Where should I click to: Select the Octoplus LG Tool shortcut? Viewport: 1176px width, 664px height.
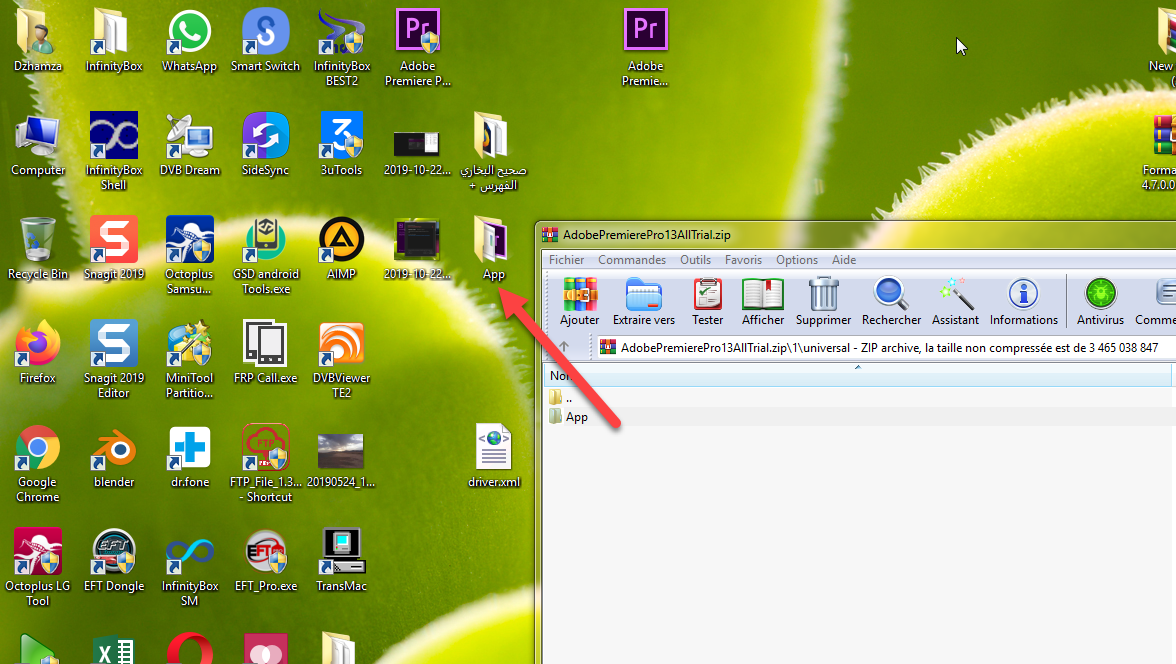coord(38,566)
